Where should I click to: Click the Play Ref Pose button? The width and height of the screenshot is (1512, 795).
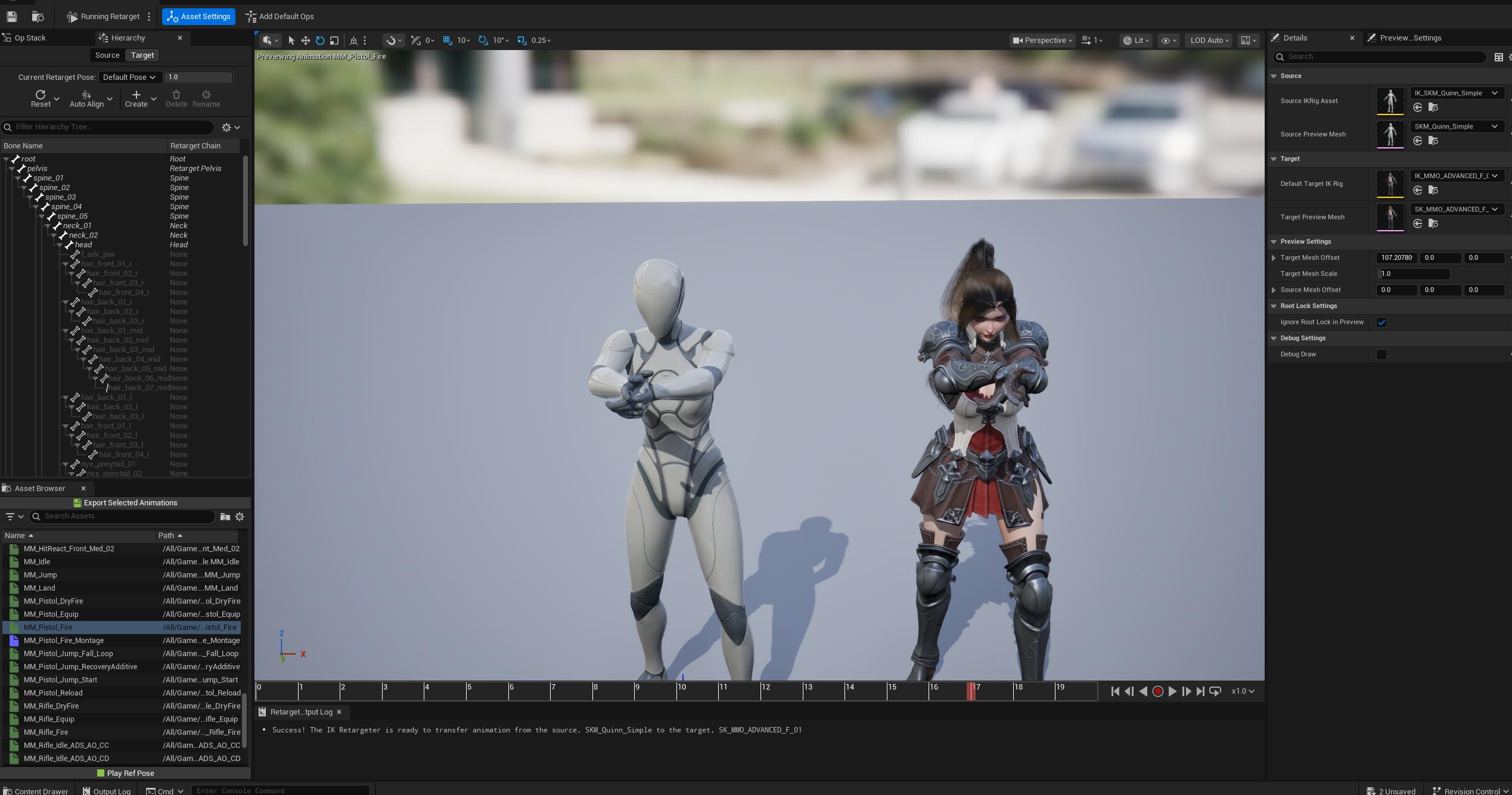[x=125, y=774]
